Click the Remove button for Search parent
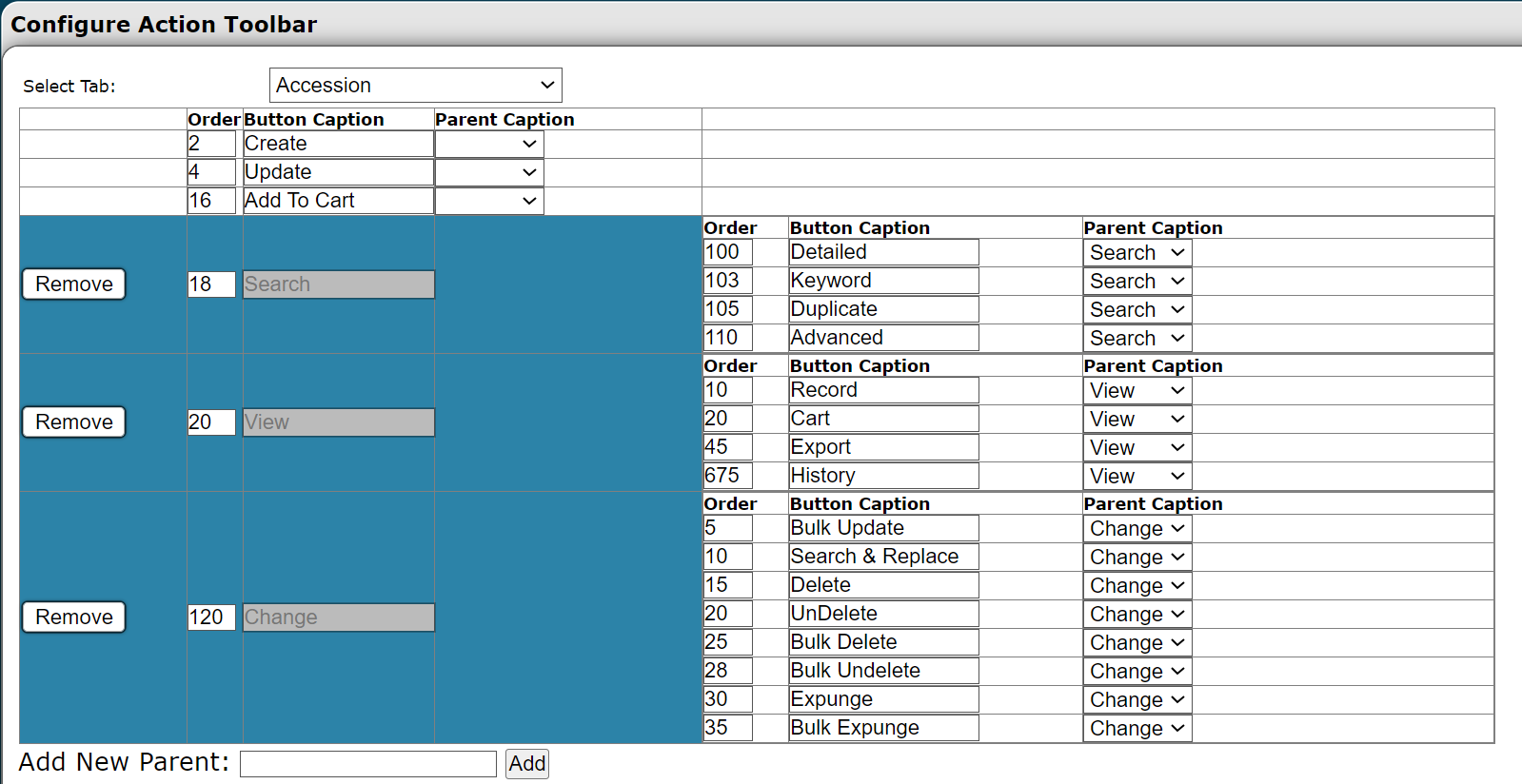Viewport: 1522px width, 784px height. click(x=74, y=284)
